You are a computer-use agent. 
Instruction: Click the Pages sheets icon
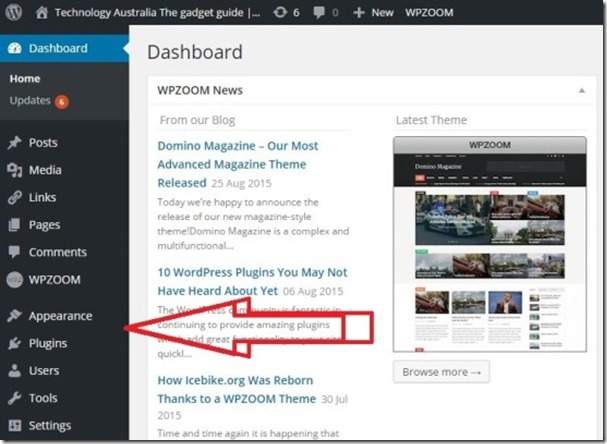point(14,225)
